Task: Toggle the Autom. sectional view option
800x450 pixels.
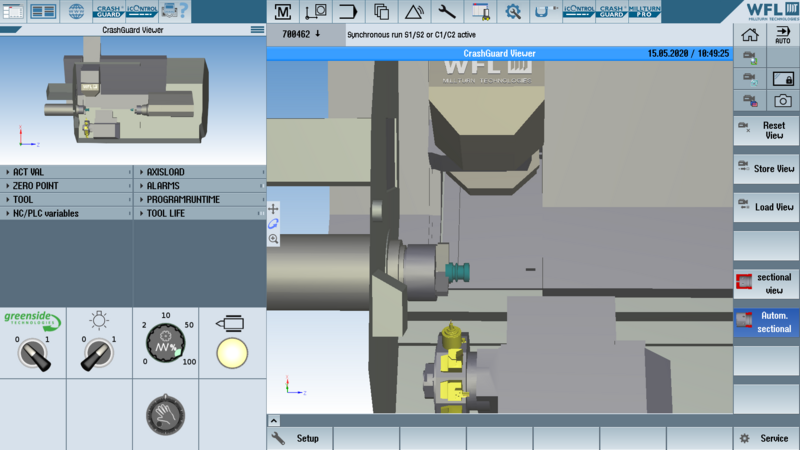Action: (766, 322)
